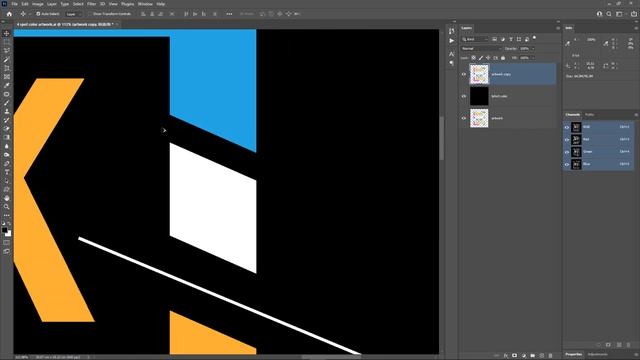Select the Eyedropper tool
This screenshot has height=360, width=640.
tap(7, 85)
